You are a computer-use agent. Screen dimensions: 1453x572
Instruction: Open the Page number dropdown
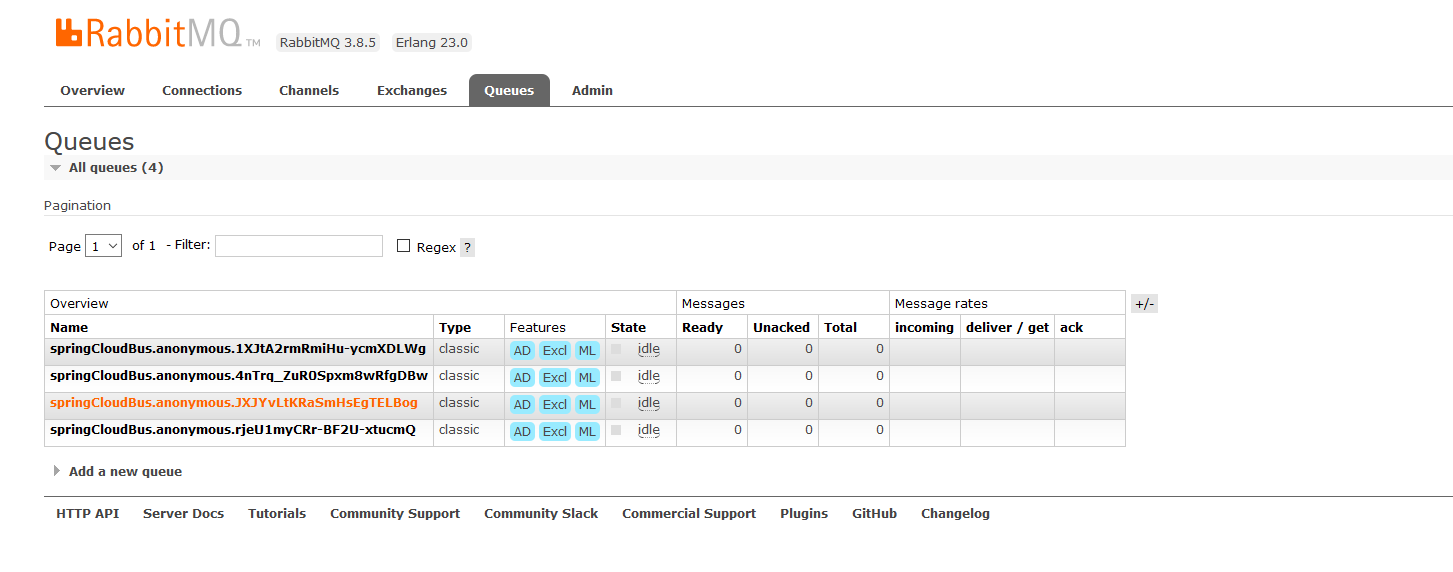[x=103, y=246]
